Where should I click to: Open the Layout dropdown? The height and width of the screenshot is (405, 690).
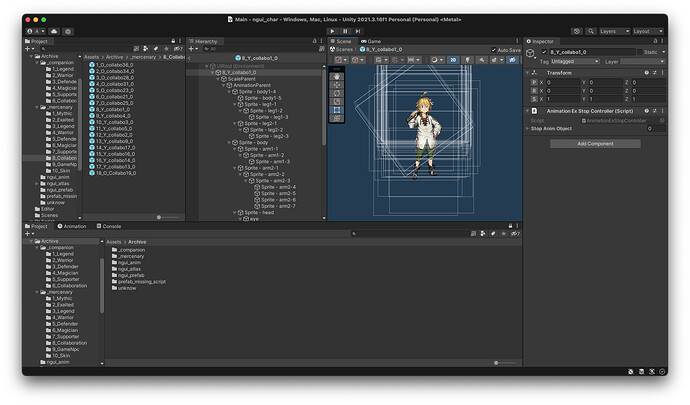(648, 31)
